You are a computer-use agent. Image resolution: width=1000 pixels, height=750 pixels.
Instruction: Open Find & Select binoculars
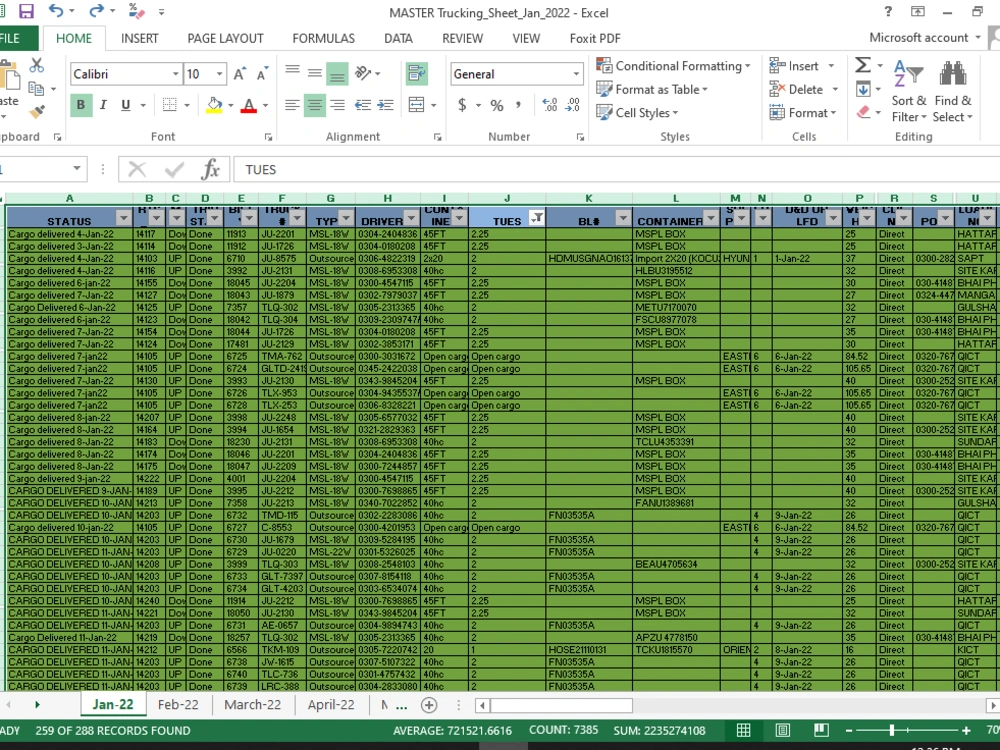point(952,91)
